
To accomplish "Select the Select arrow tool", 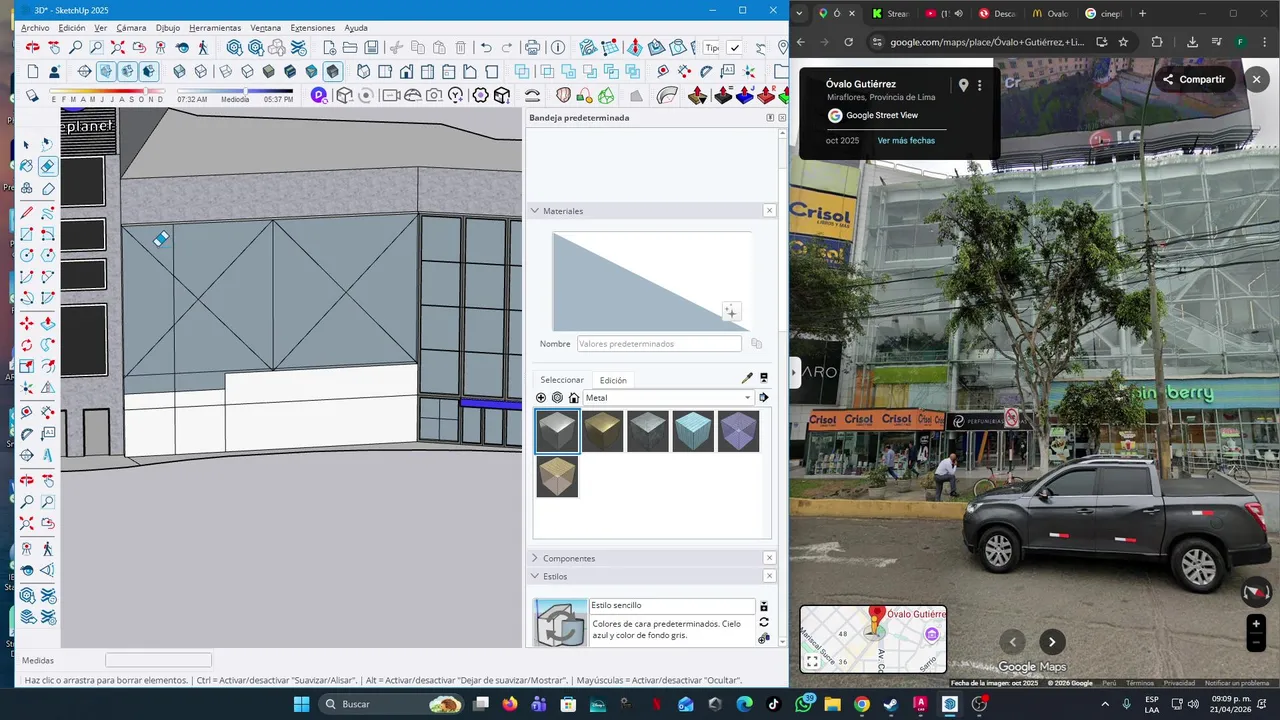I will [27, 145].
